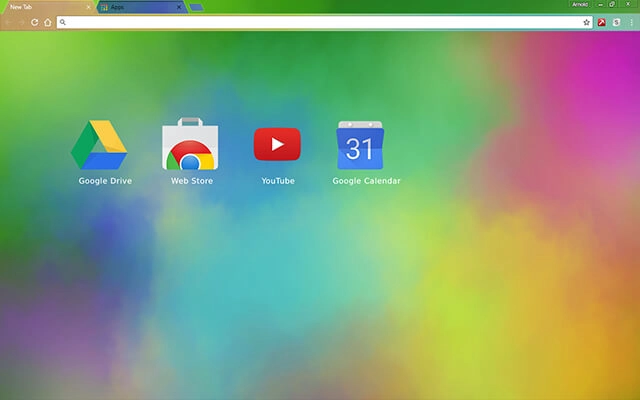The width and height of the screenshot is (640, 400).
Task: Close the New Tab tab
Action: point(88,7)
